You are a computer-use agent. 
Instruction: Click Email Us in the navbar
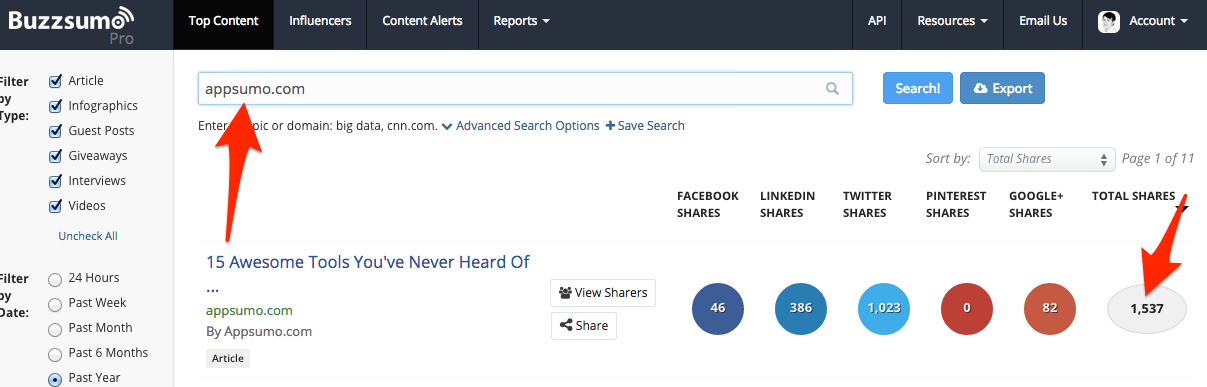pyautogui.click(x=1043, y=21)
